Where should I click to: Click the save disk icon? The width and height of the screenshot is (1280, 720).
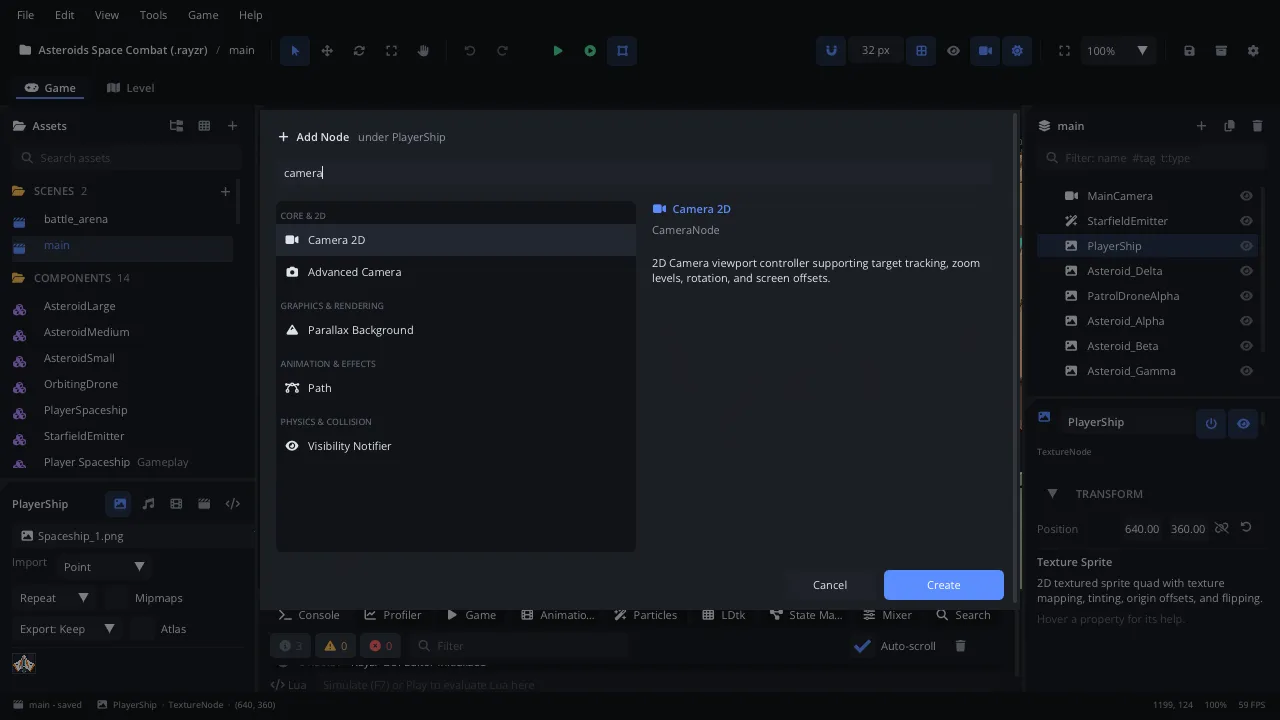tap(1189, 51)
